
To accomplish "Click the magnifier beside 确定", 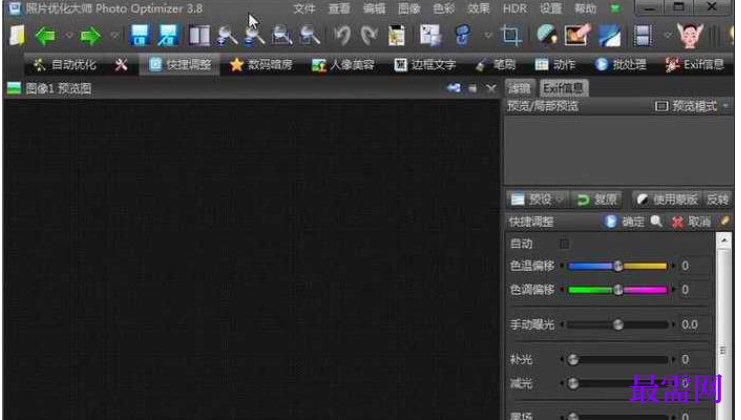I will [x=656, y=221].
